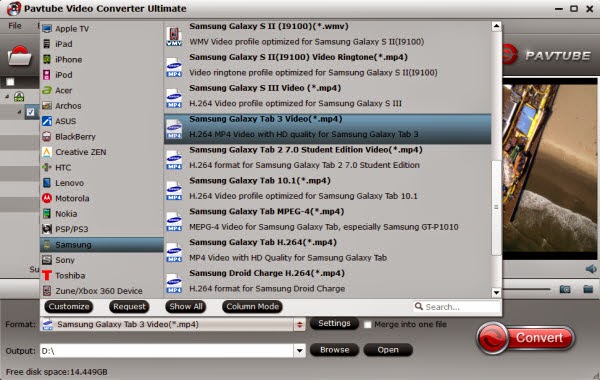600x380 pixels.
Task: Click the volume speaker icon
Action: (591, 269)
